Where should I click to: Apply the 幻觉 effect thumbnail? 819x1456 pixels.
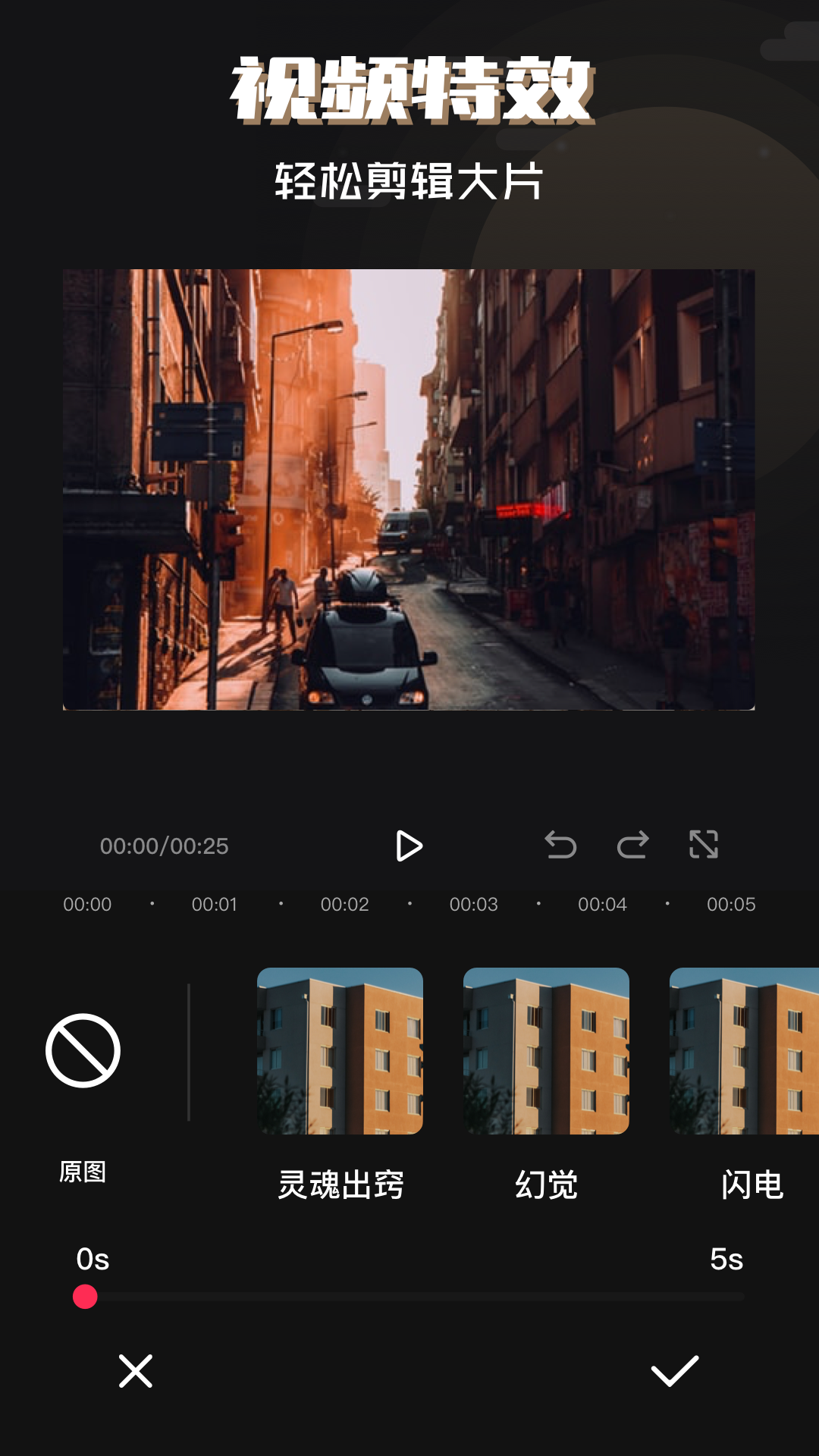[546, 1050]
